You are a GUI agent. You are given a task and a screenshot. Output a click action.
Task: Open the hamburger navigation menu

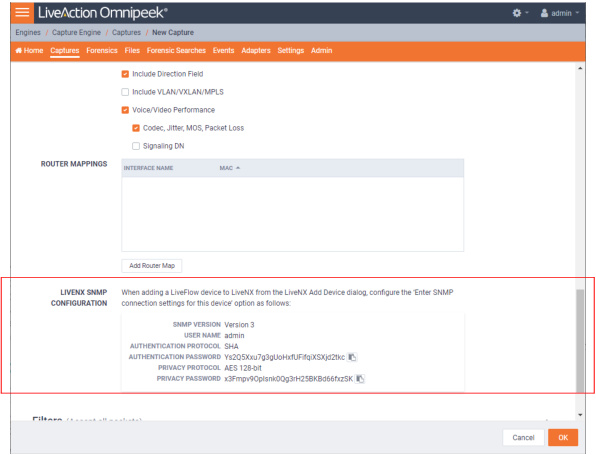pos(22,13)
